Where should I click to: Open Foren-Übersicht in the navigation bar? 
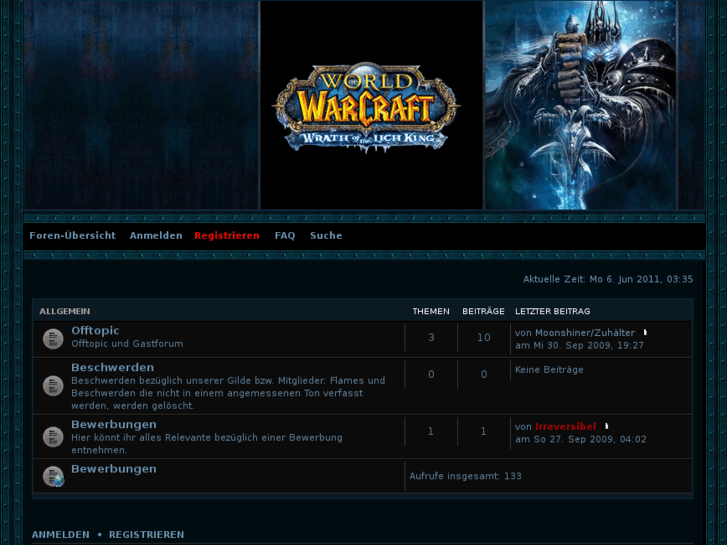coord(72,236)
